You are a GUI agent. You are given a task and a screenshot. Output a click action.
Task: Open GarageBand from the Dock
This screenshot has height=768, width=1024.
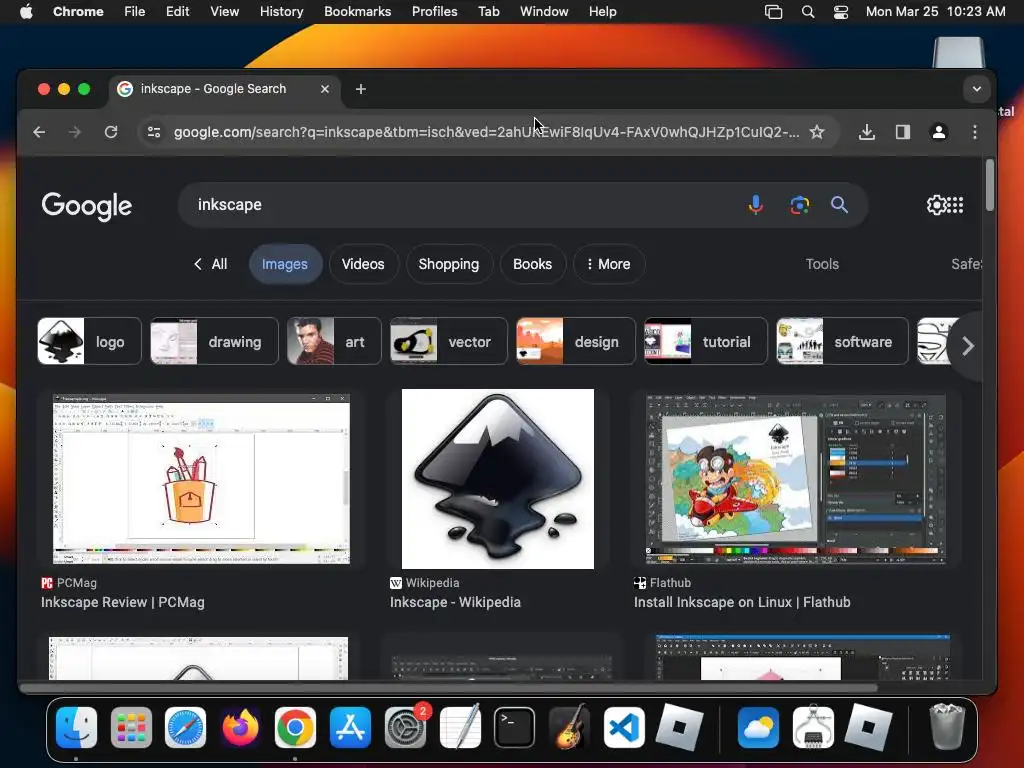(x=569, y=728)
